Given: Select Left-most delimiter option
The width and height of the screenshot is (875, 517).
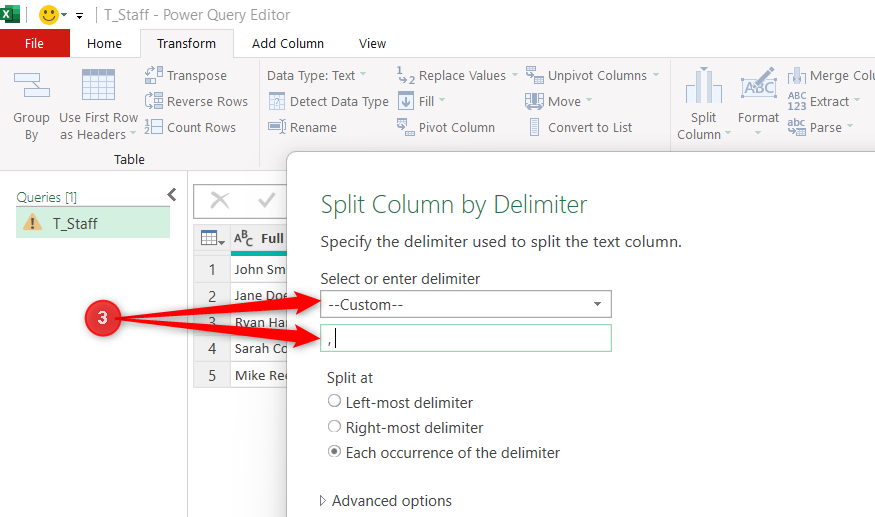Looking at the screenshot, I should (x=400, y=402).
